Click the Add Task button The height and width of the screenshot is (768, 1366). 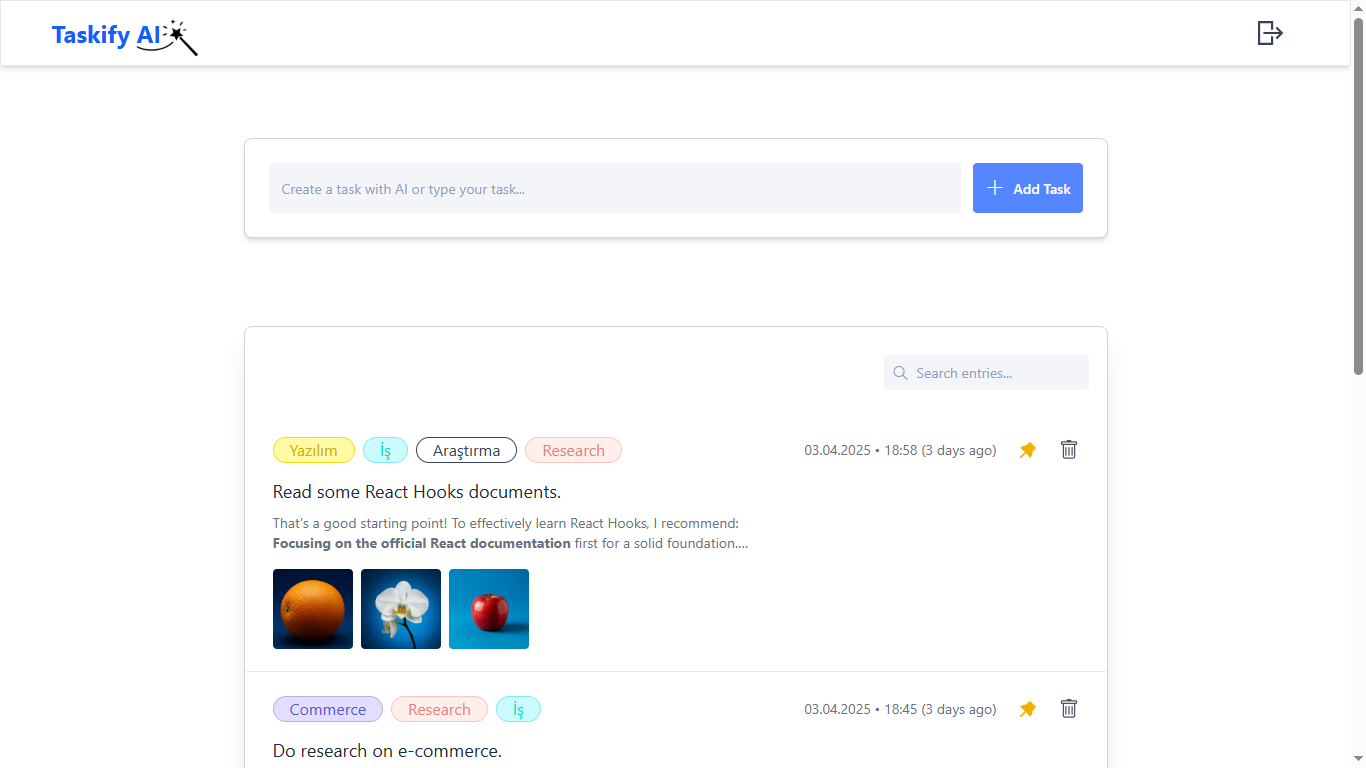tap(1027, 188)
